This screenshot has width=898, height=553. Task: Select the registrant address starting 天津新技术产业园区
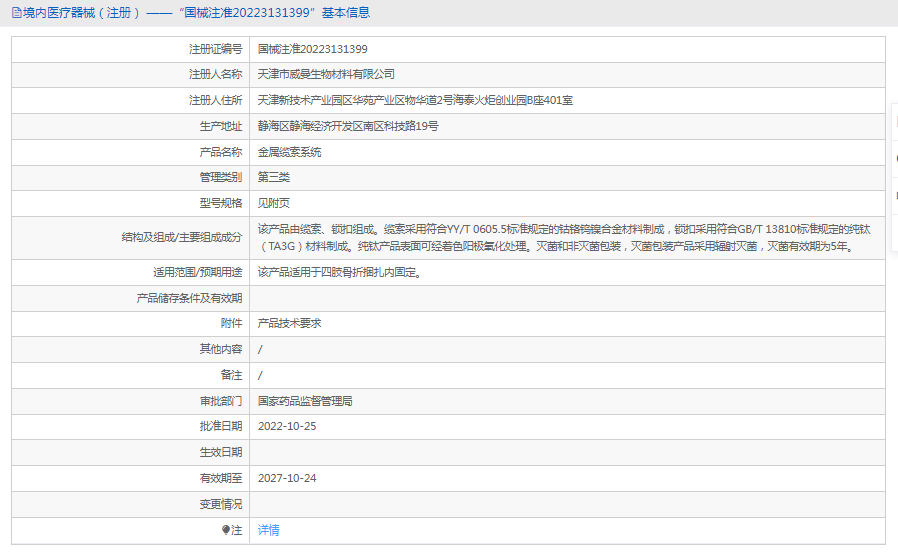415,100
